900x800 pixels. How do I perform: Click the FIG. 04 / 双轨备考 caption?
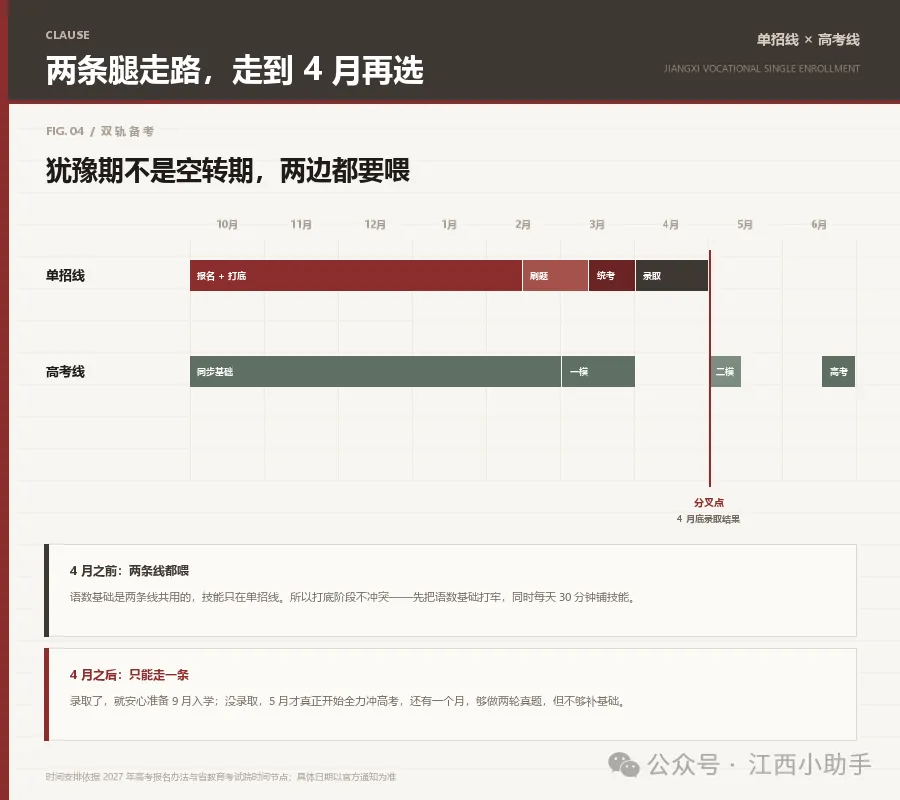coord(100,131)
